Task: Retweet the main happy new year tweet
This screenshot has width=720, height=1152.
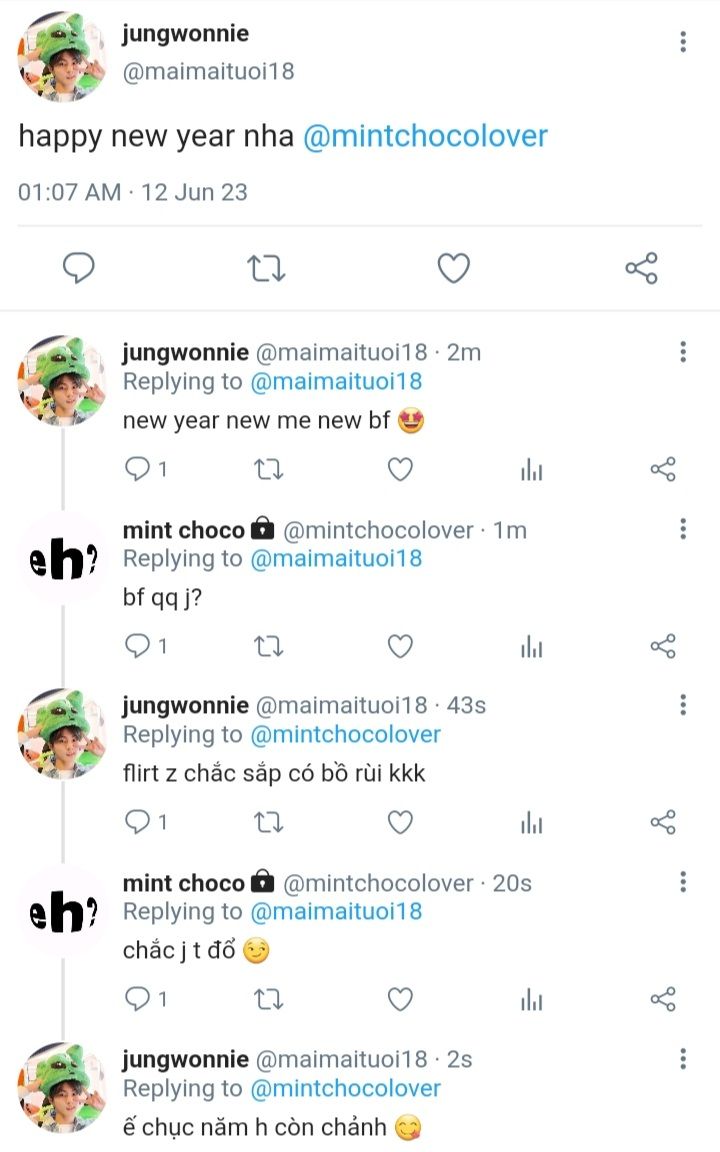Action: tap(267, 268)
